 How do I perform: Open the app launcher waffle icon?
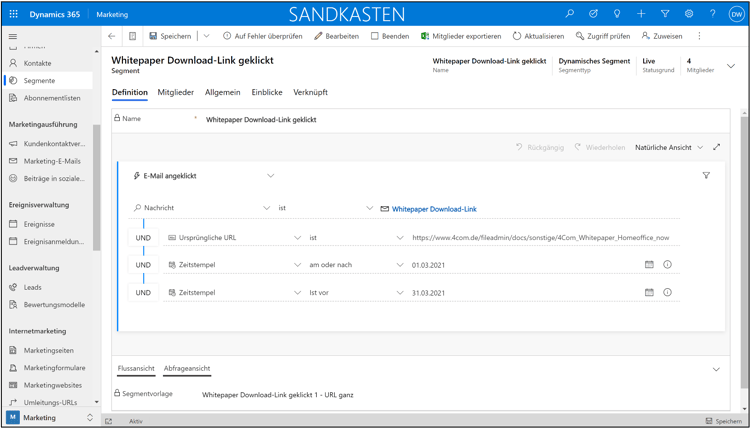(x=13, y=14)
